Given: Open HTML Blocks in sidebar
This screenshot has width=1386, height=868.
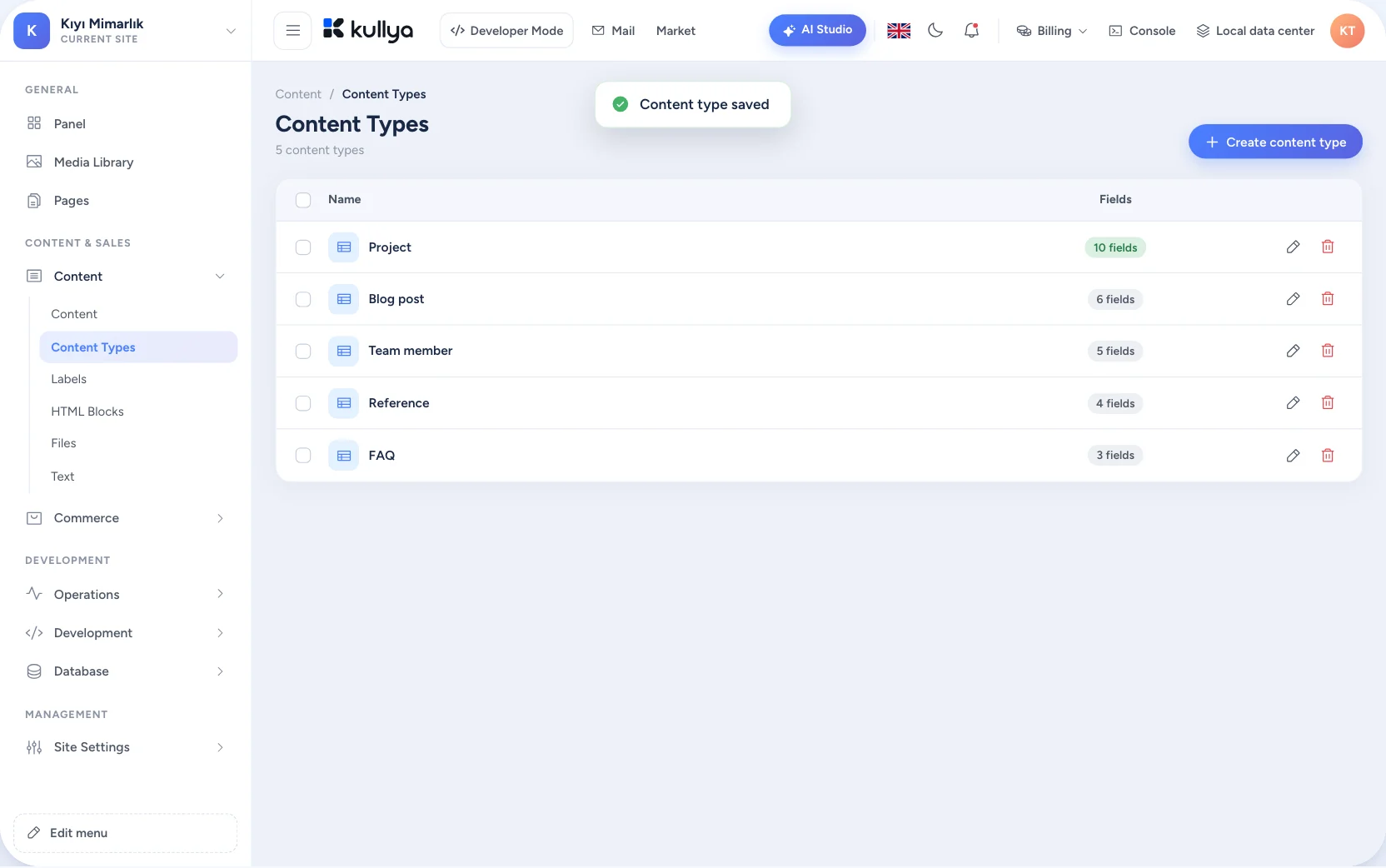Looking at the screenshot, I should [87, 412].
